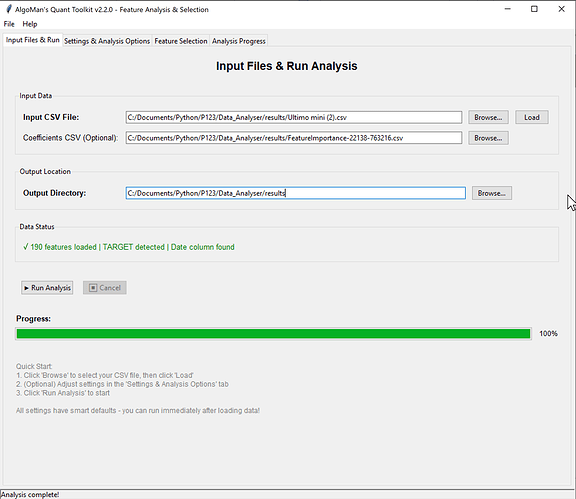576x499 pixels.
Task: Browse for the Coefficients CSV file
Action: coord(488,138)
